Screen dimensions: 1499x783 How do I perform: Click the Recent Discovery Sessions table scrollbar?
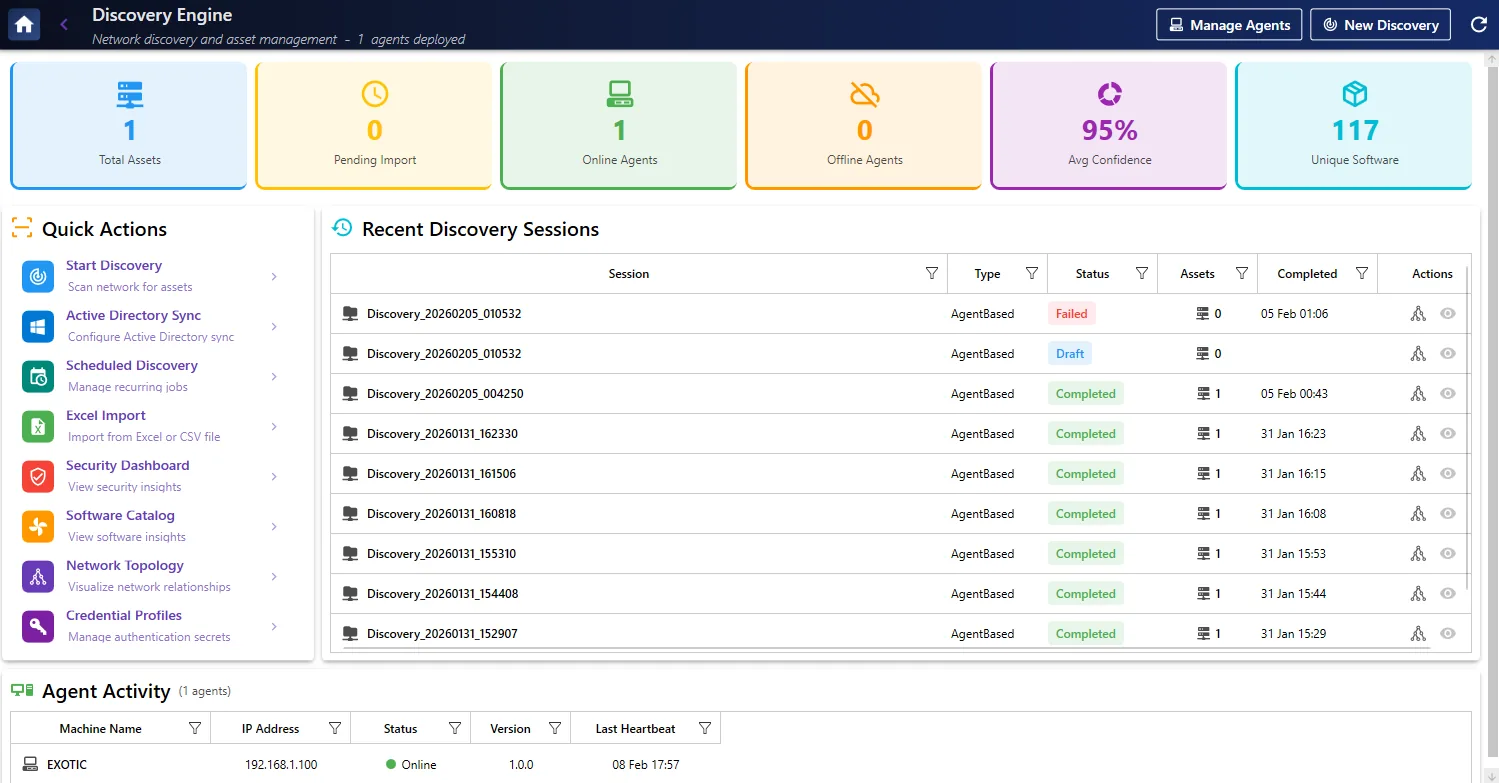pyautogui.click(x=1468, y=430)
